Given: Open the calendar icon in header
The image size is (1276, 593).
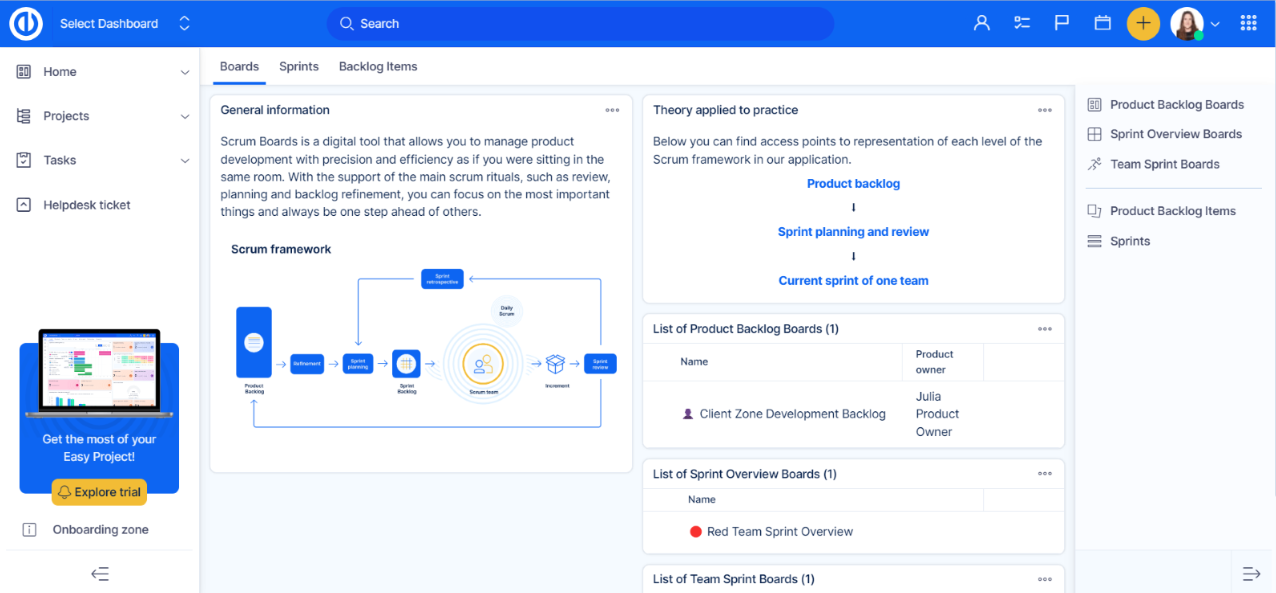Looking at the screenshot, I should pos(1102,23).
